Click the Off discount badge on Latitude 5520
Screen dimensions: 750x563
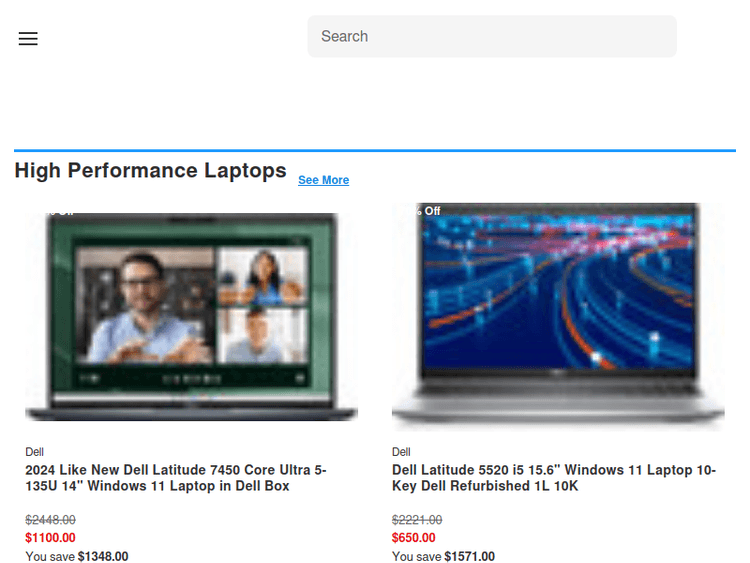click(x=430, y=211)
